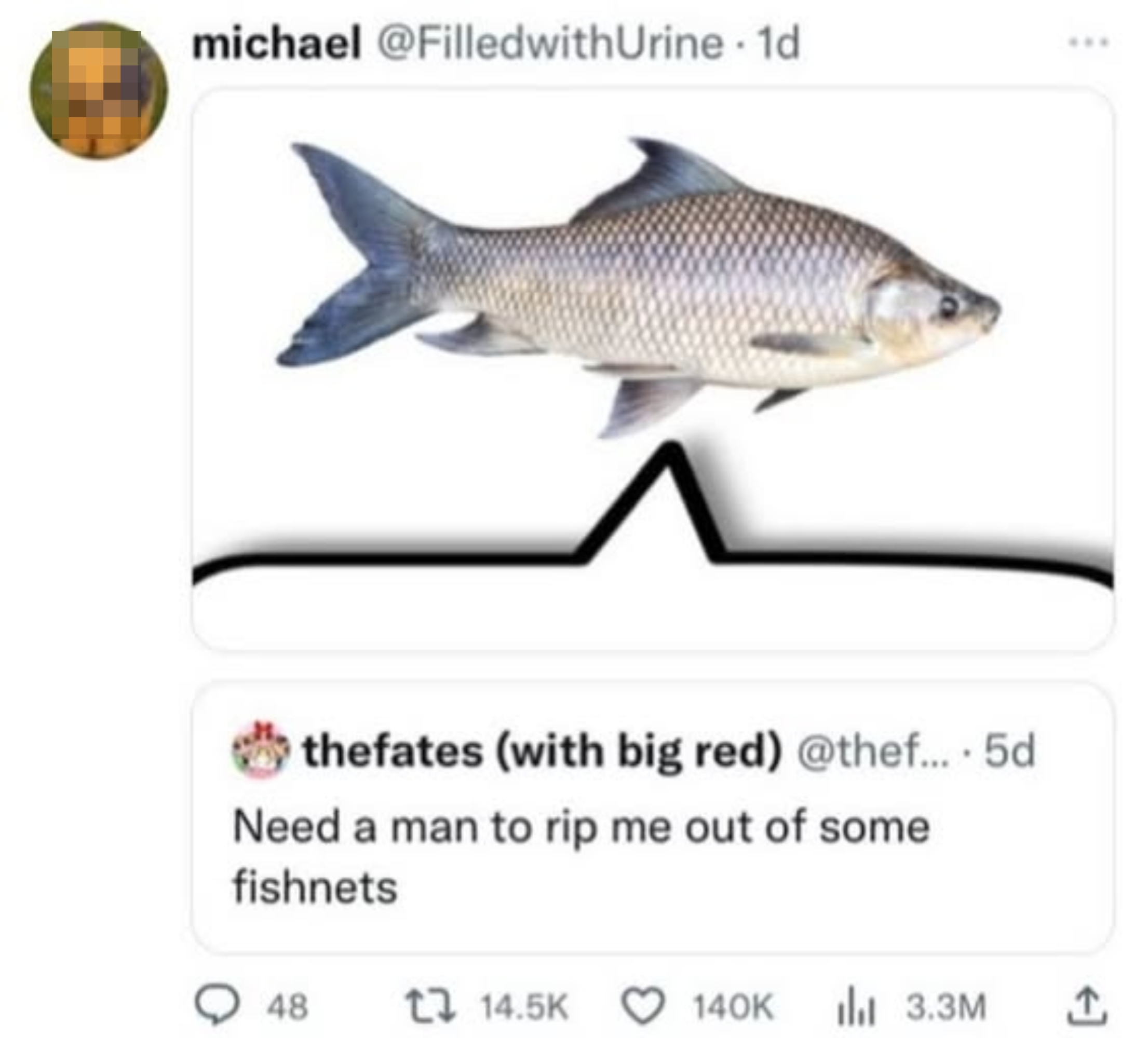The width and height of the screenshot is (1148, 1038).
Task: Click the 3.3M views count
Action: coord(946,1007)
